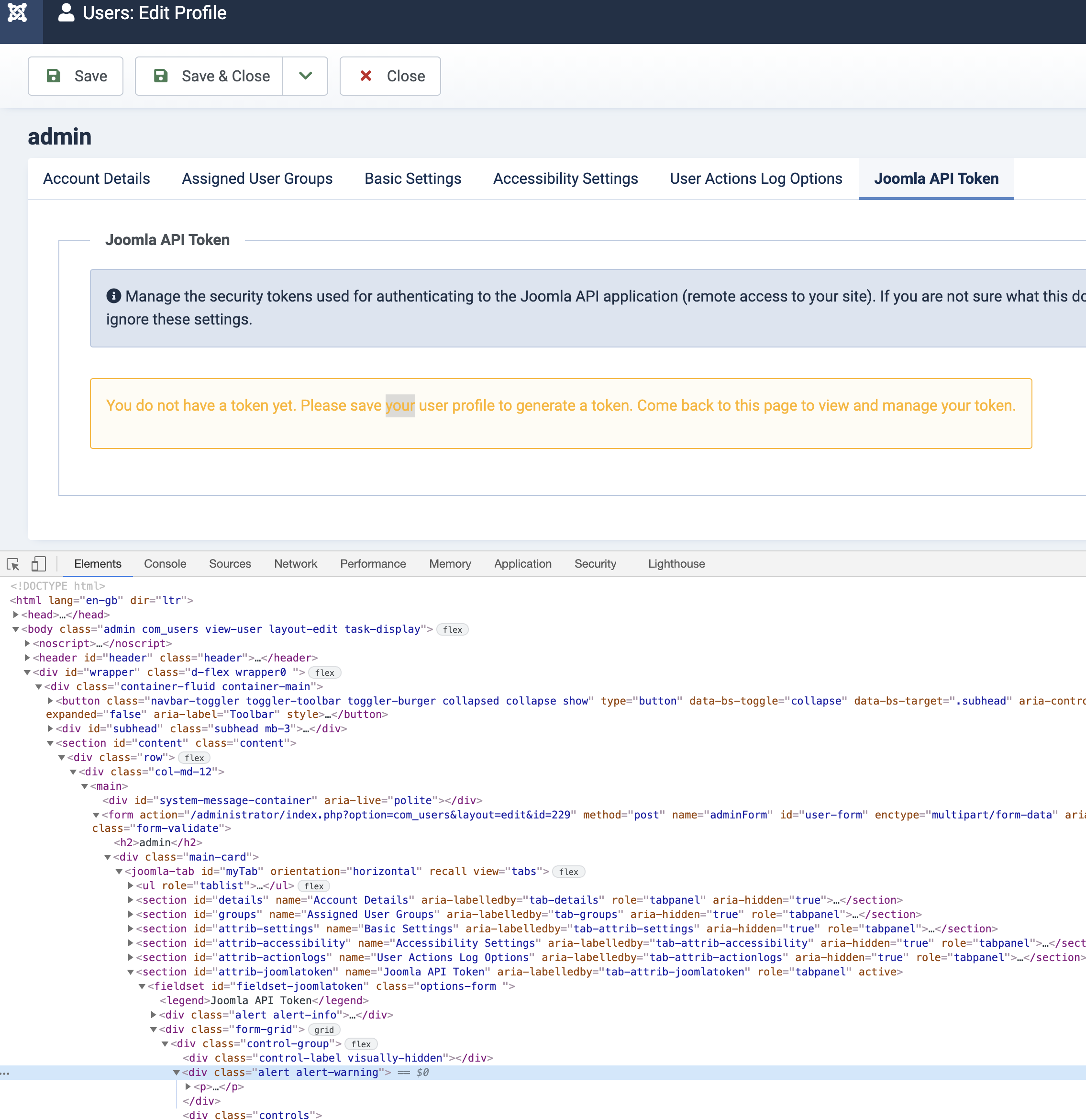Click the flex badge beside the wrapper div
This screenshot has width=1086, height=1120.
[x=324, y=672]
